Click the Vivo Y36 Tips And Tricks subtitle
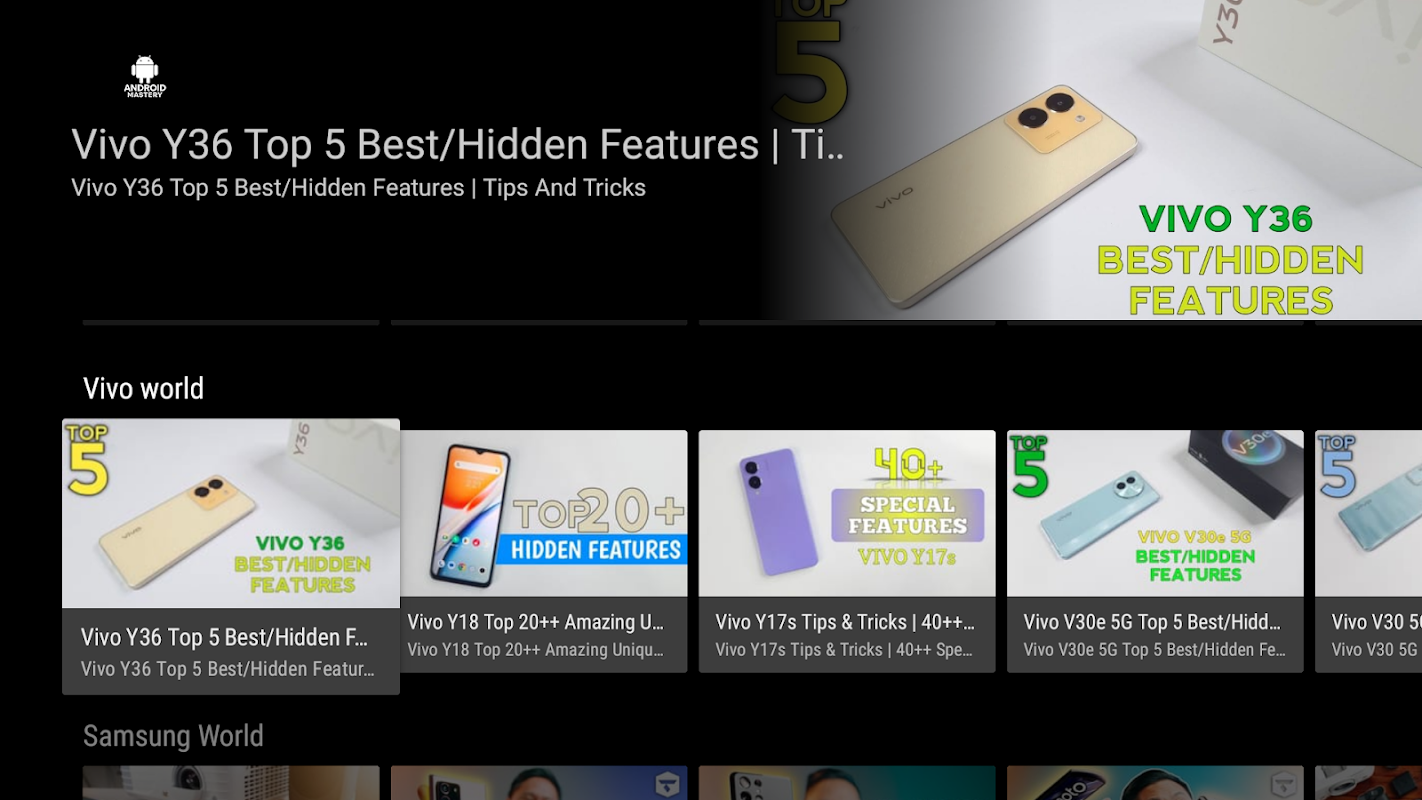Screen dimensions: 1422x800 point(358,188)
